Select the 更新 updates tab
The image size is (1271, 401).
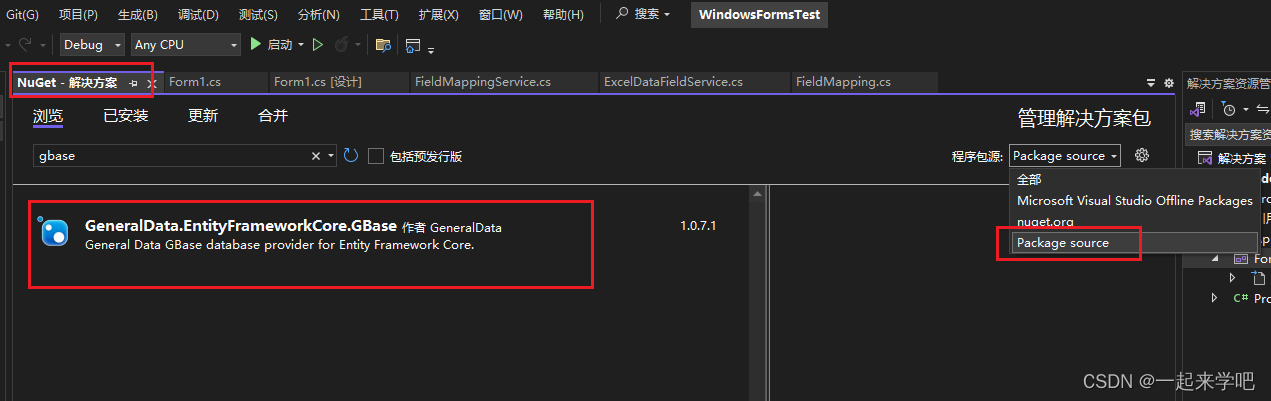point(203,116)
